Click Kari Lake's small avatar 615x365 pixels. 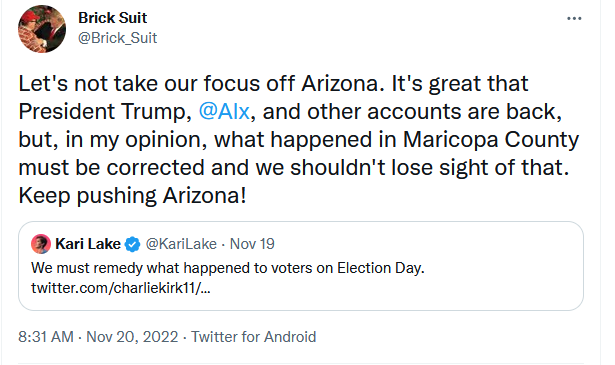pyautogui.click(x=41, y=244)
